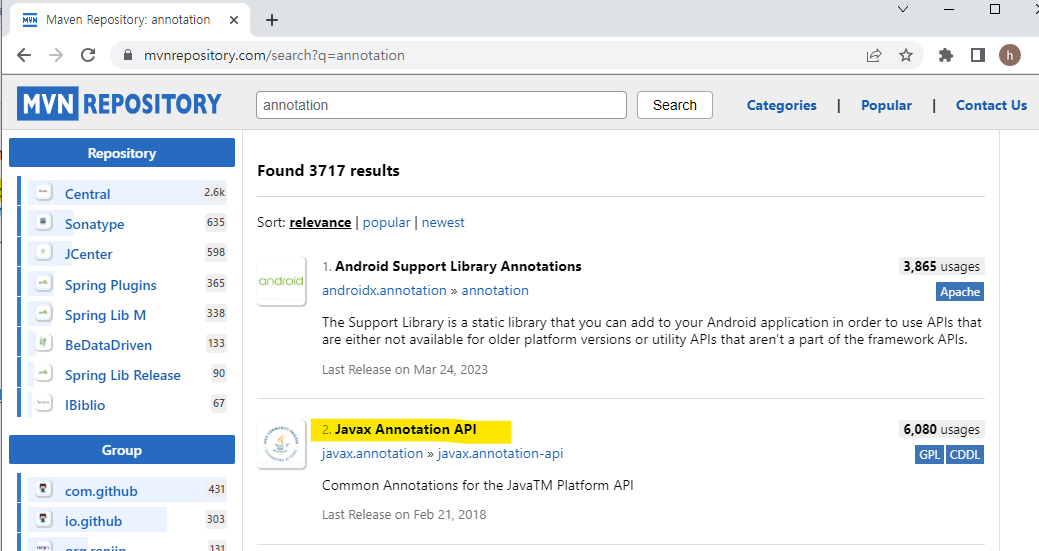The image size is (1039, 551).
Task: Open a new tab with plus button
Action: click(x=272, y=20)
